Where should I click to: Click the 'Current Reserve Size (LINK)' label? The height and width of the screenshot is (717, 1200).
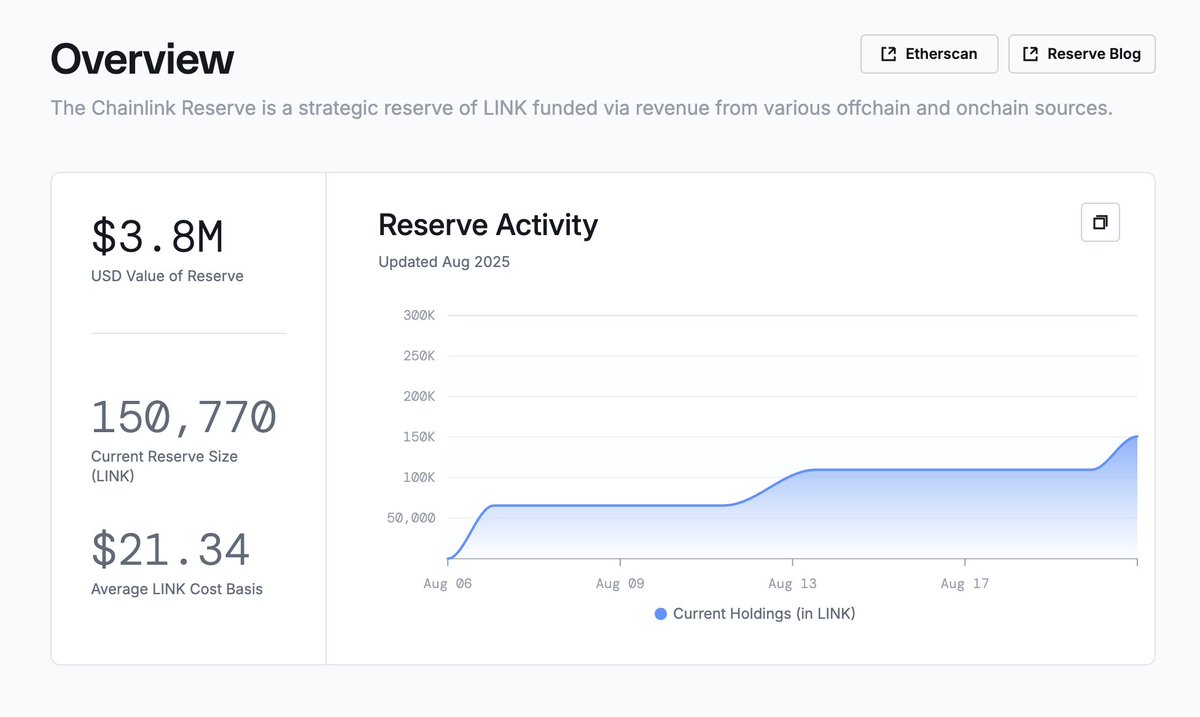(164, 466)
